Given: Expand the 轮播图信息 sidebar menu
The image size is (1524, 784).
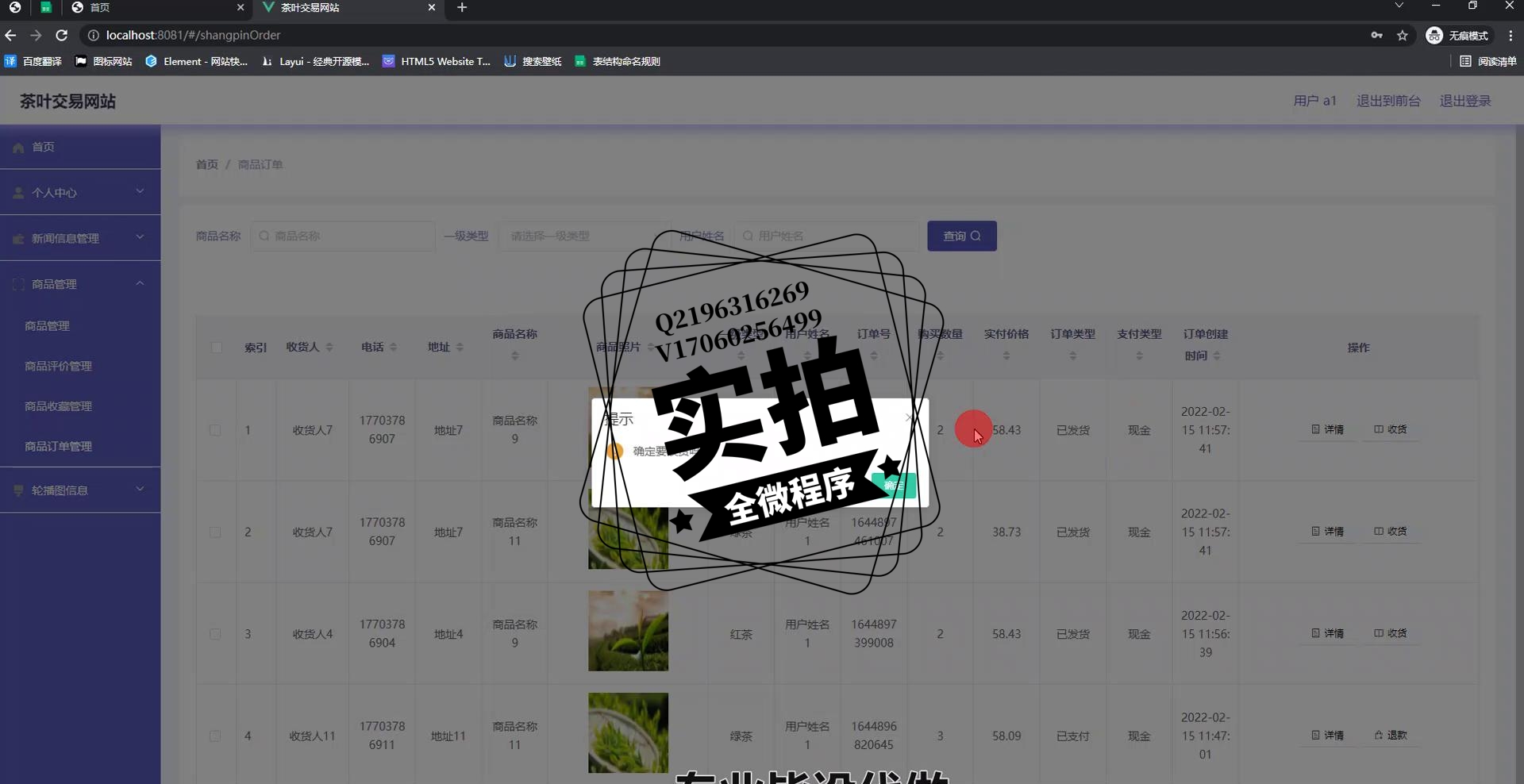Looking at the screenshot, I should [x=80, y=490].
